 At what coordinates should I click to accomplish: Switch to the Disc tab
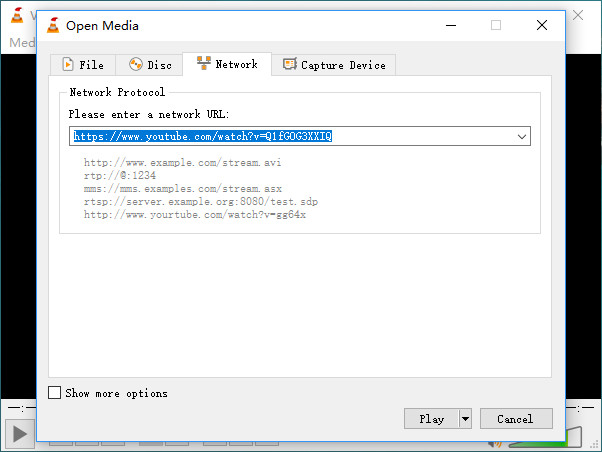(x=150, y=65)
